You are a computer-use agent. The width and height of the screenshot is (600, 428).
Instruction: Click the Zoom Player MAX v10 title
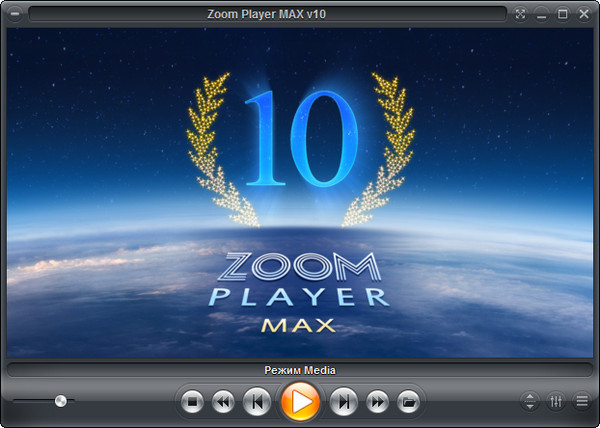(x=270, y=14)
